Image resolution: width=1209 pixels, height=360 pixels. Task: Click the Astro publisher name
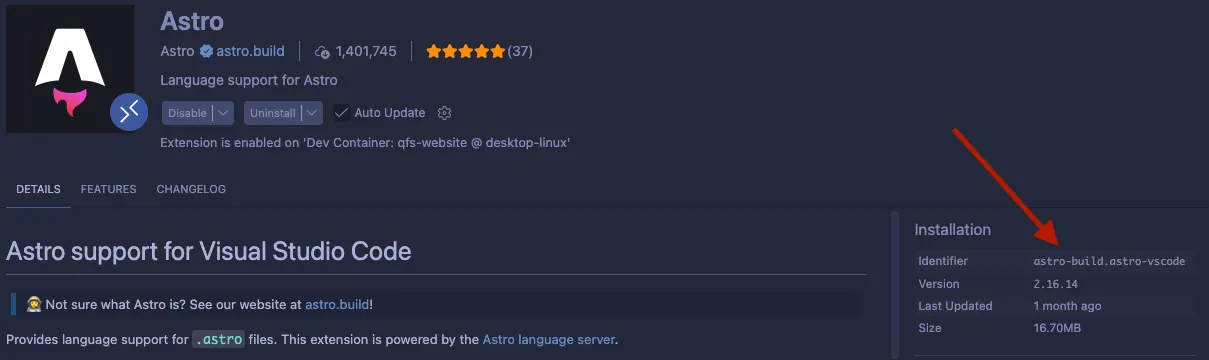pos(177,51)
